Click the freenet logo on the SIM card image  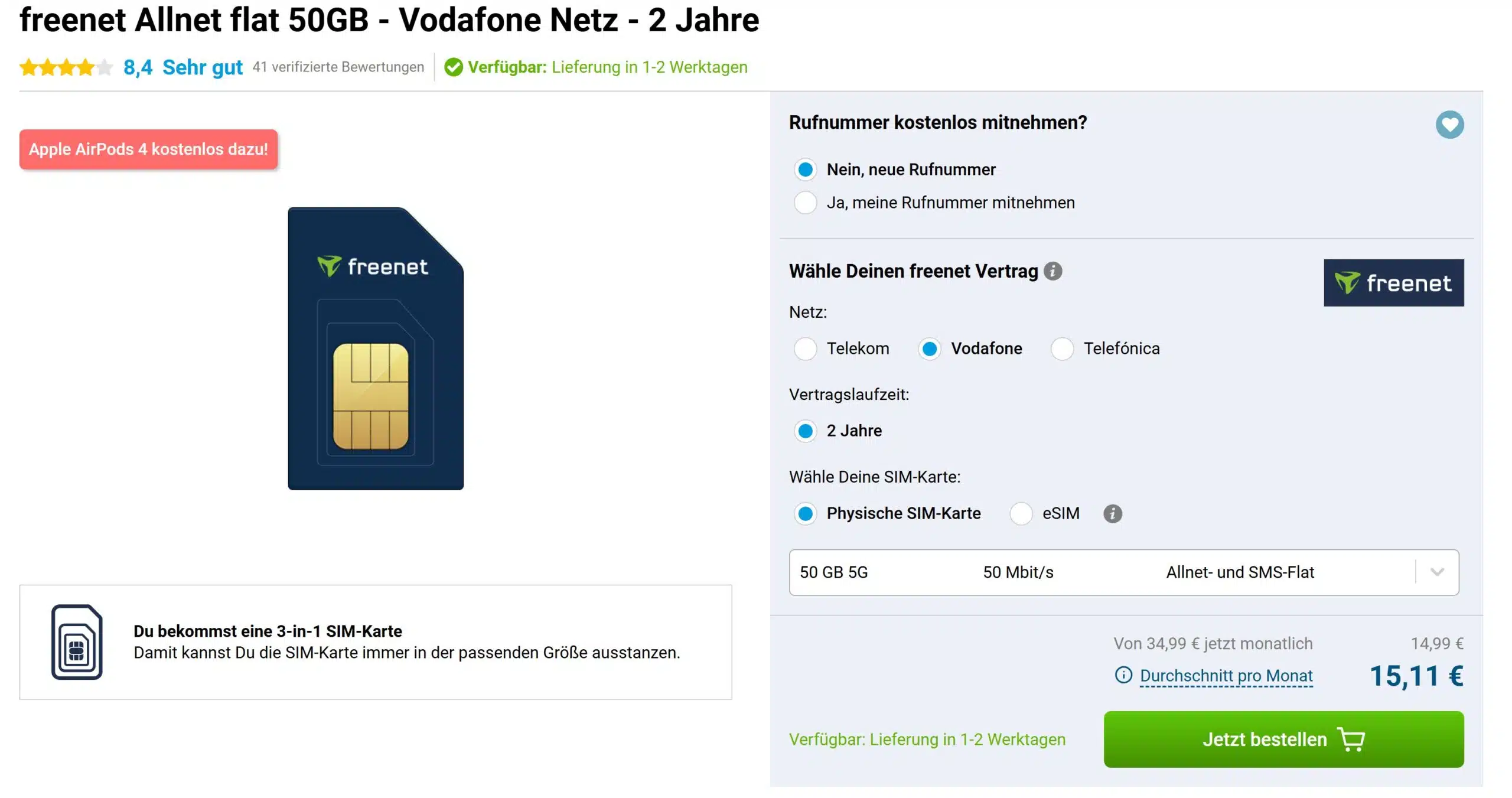click(x=374, y=267)
